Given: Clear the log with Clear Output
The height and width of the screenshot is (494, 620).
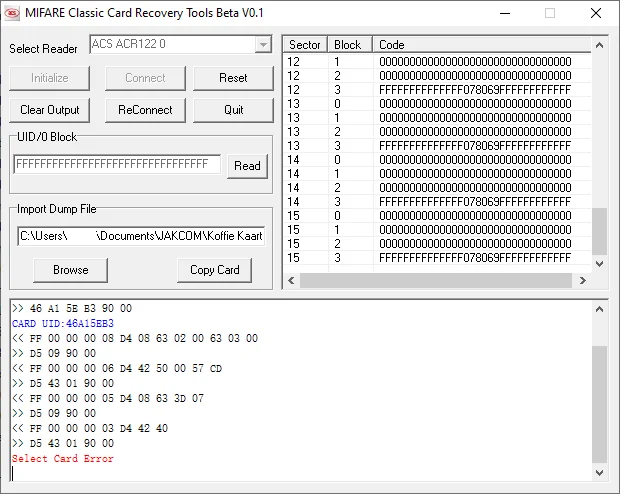Looking at the screenshot, I should tap(49, 110).
